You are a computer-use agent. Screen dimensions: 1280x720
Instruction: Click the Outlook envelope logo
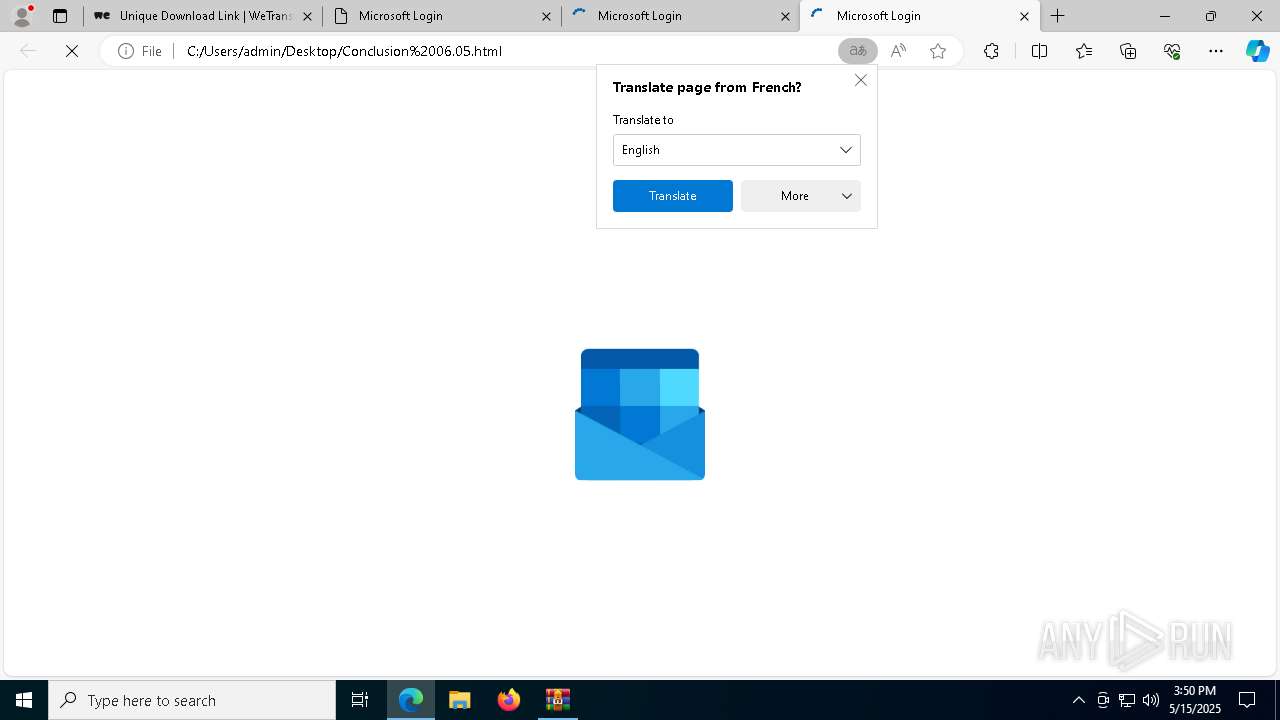pos(640,414)
